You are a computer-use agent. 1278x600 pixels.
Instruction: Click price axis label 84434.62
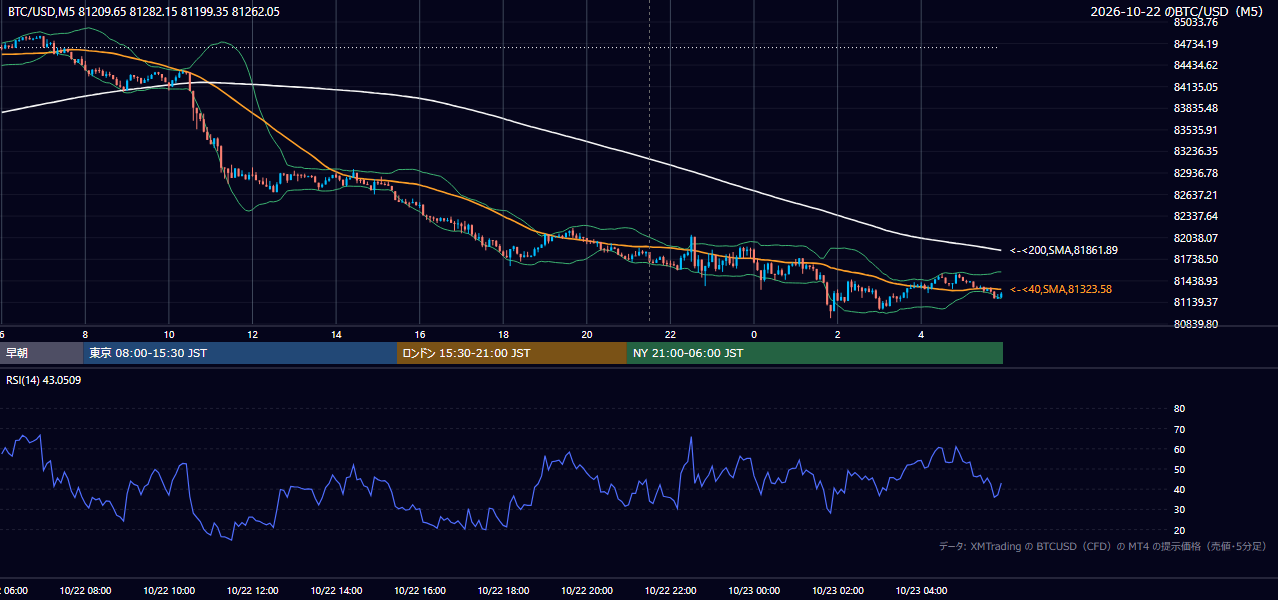pyautogui.click(x=1195, y=65)
